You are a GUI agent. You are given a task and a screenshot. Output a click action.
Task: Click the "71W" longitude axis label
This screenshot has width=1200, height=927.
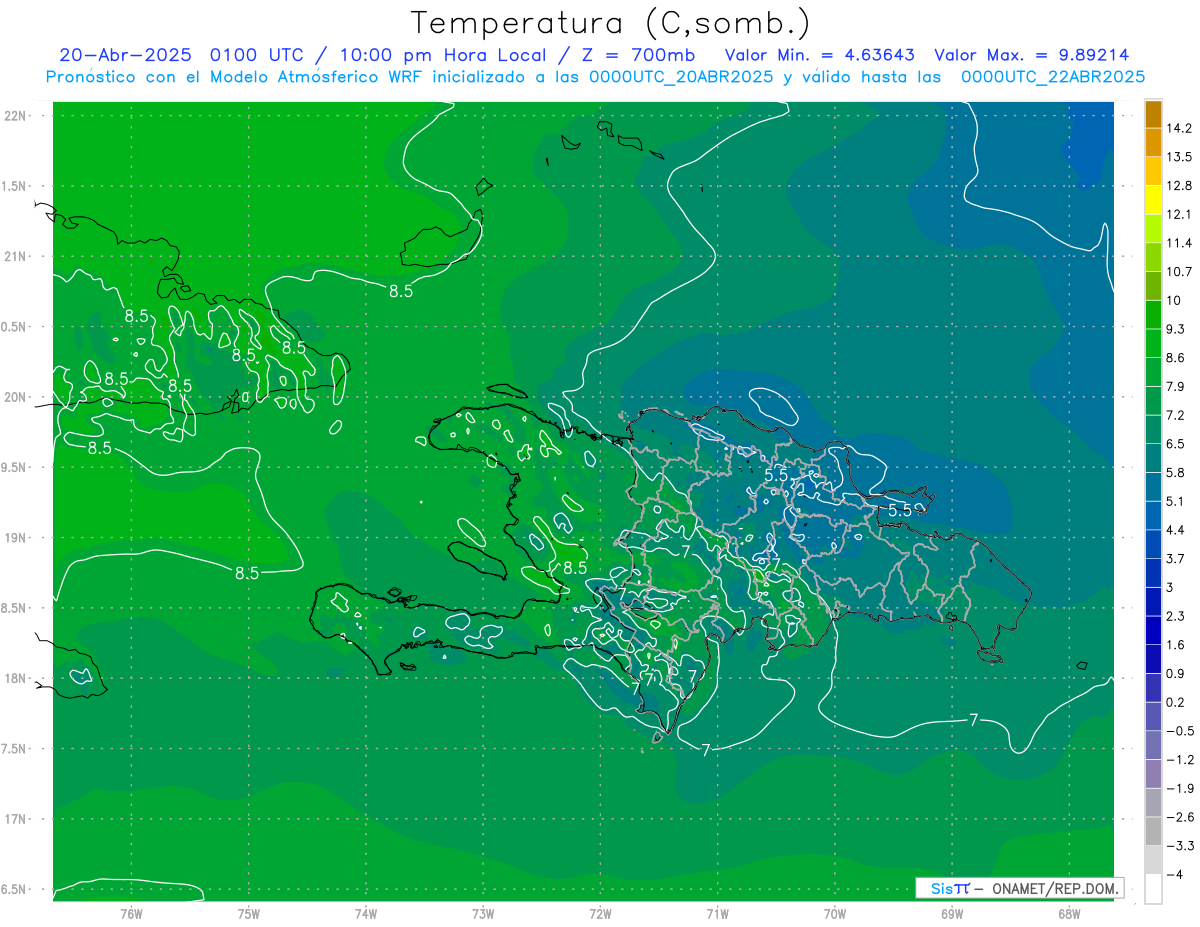pos(717,914)
